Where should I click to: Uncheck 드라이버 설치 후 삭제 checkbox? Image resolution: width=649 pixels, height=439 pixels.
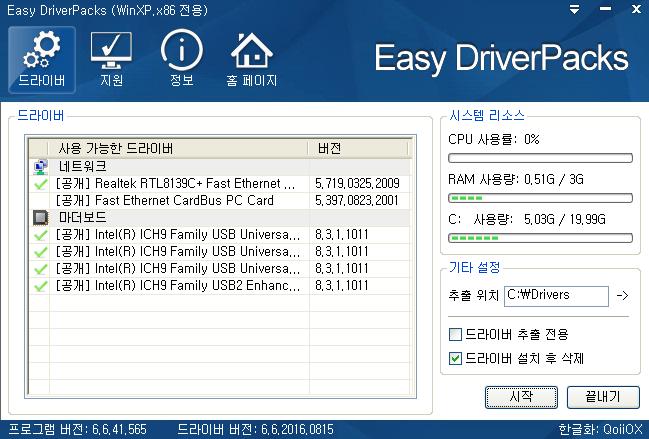(455, 358)
